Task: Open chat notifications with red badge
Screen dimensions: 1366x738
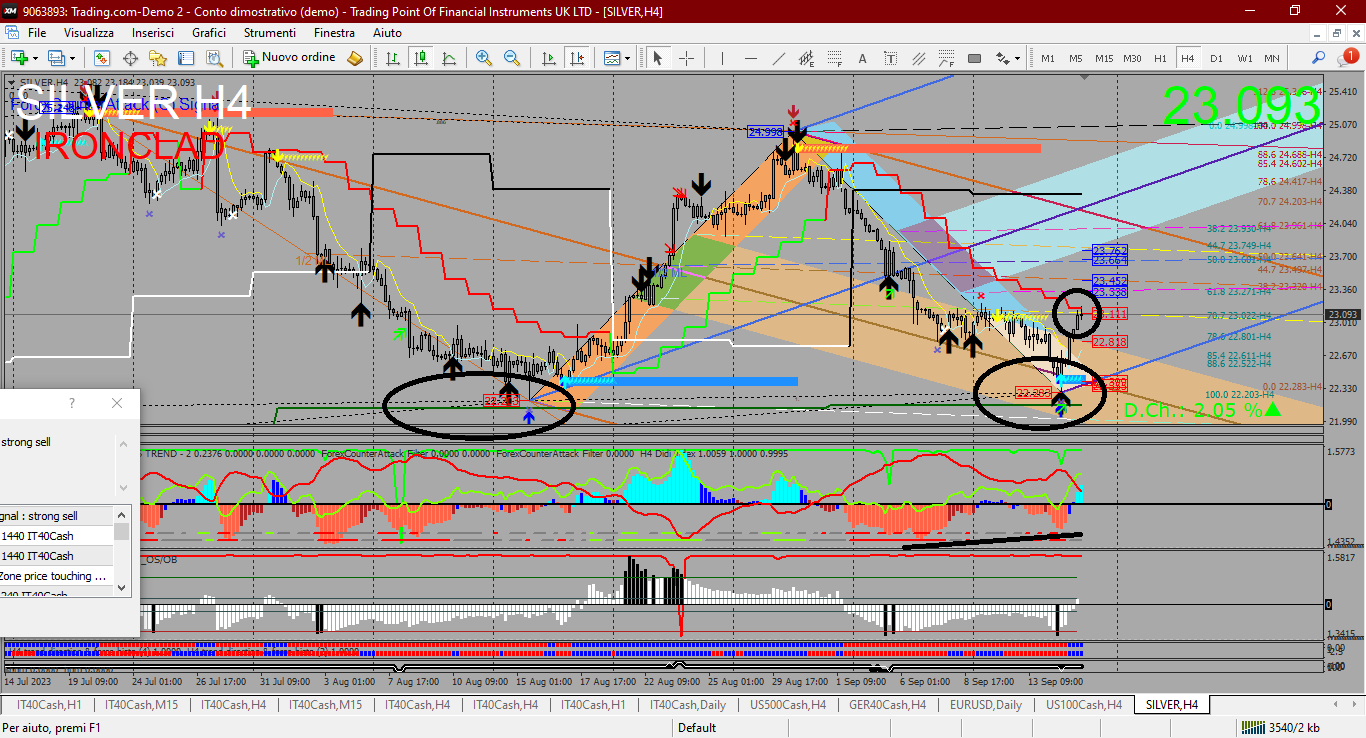Action: (1348, 58)
